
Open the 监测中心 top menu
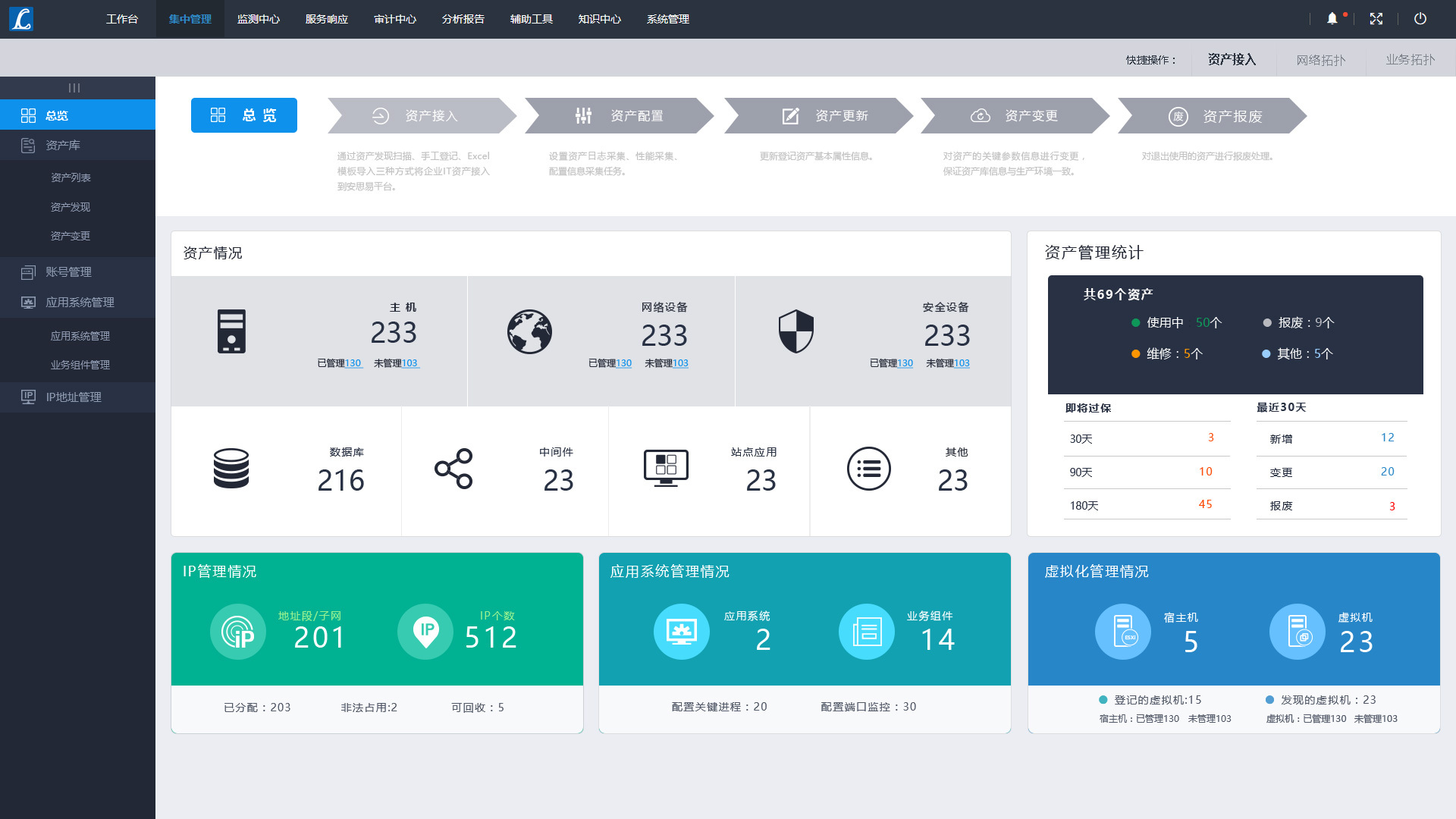[259, 19]
